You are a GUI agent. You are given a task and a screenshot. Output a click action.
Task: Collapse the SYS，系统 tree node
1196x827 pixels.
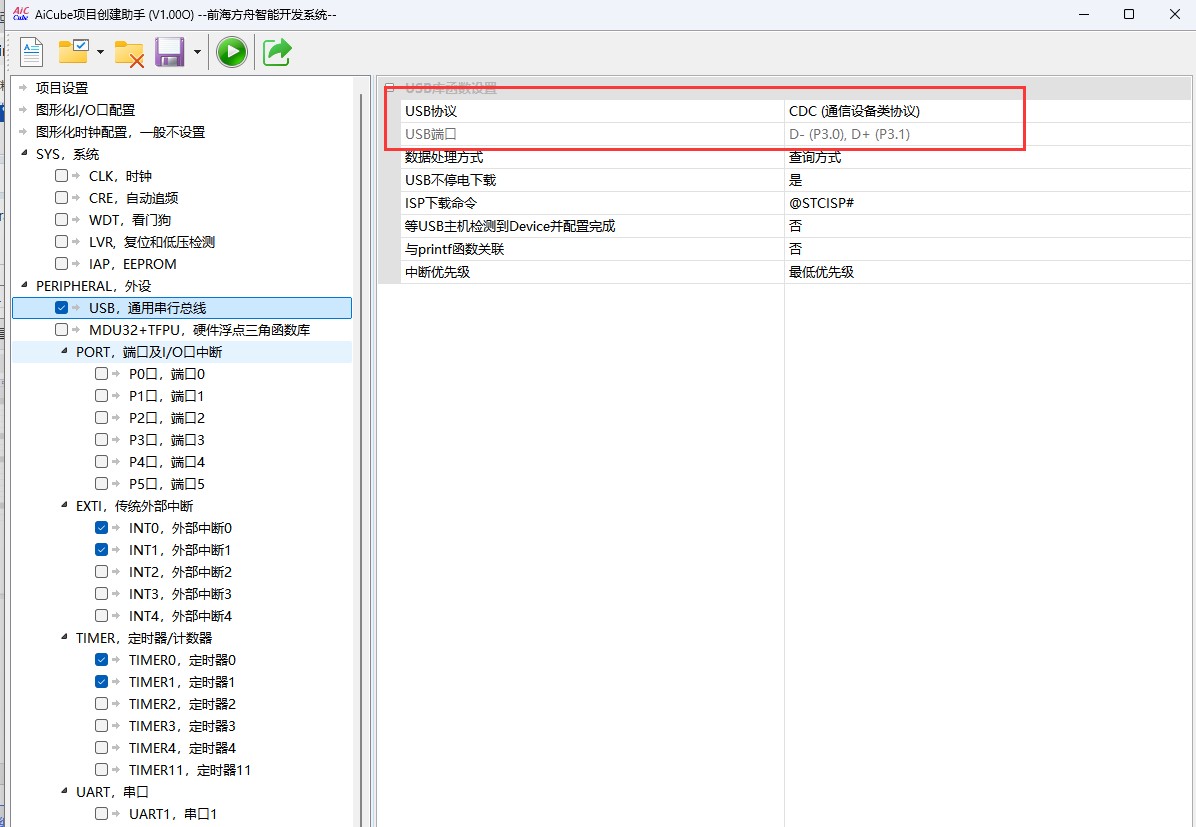[24, 154]
